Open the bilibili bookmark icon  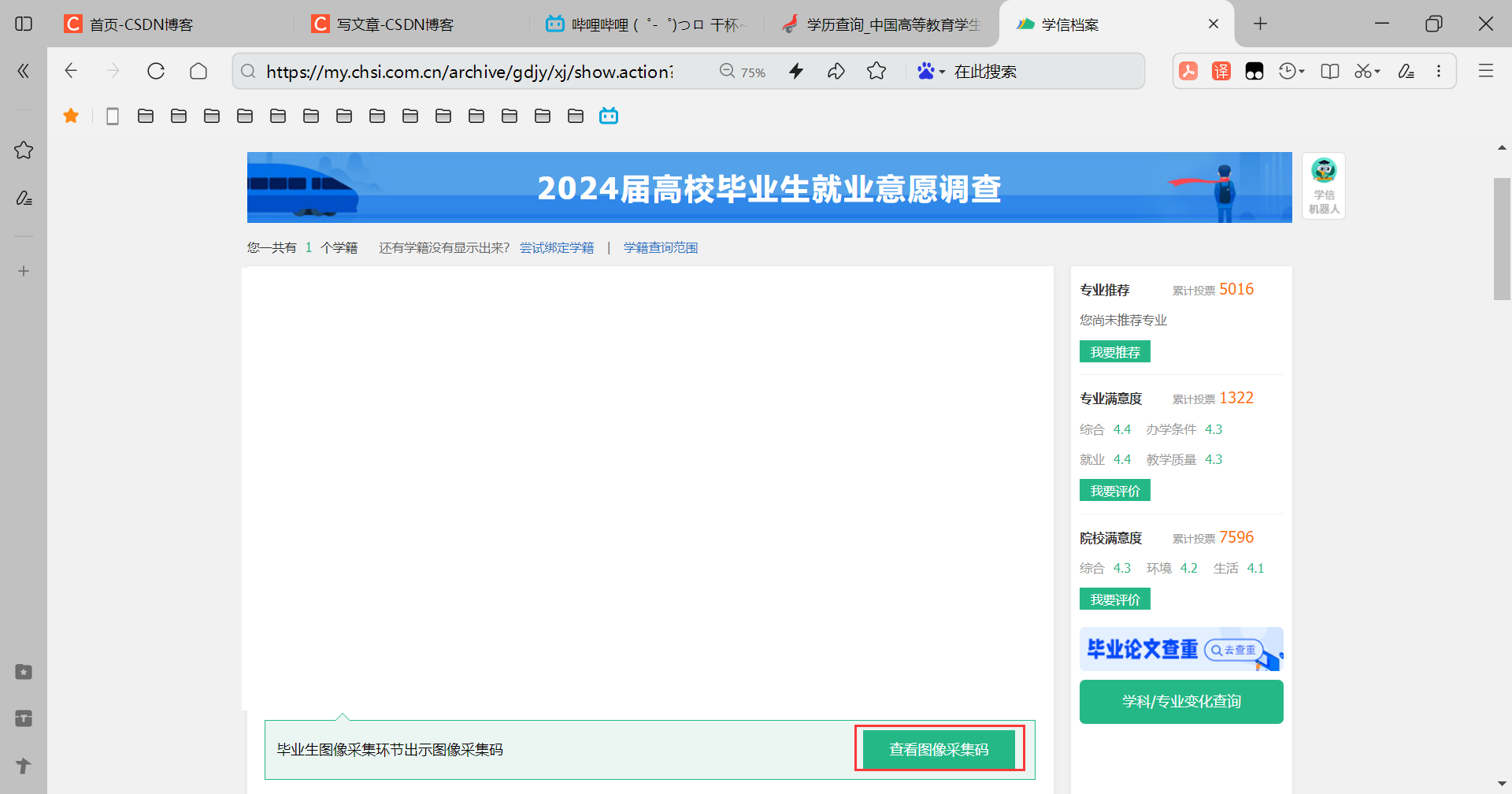coord(609,116)
